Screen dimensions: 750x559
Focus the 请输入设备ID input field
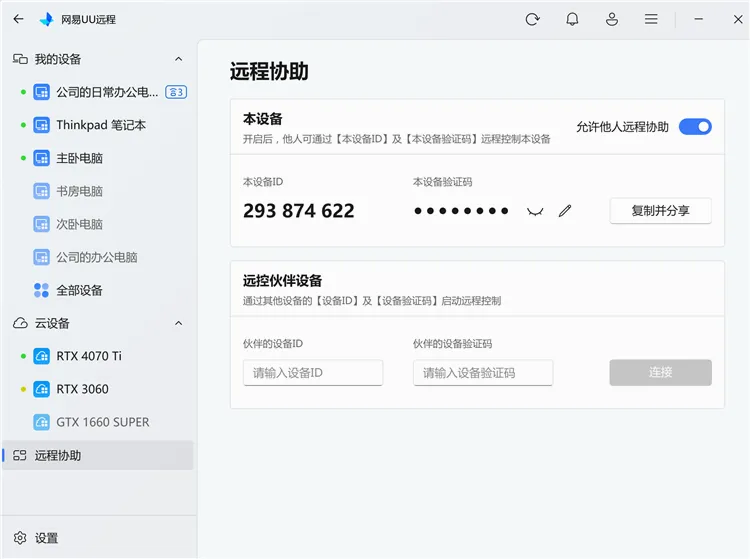point(313,373)
